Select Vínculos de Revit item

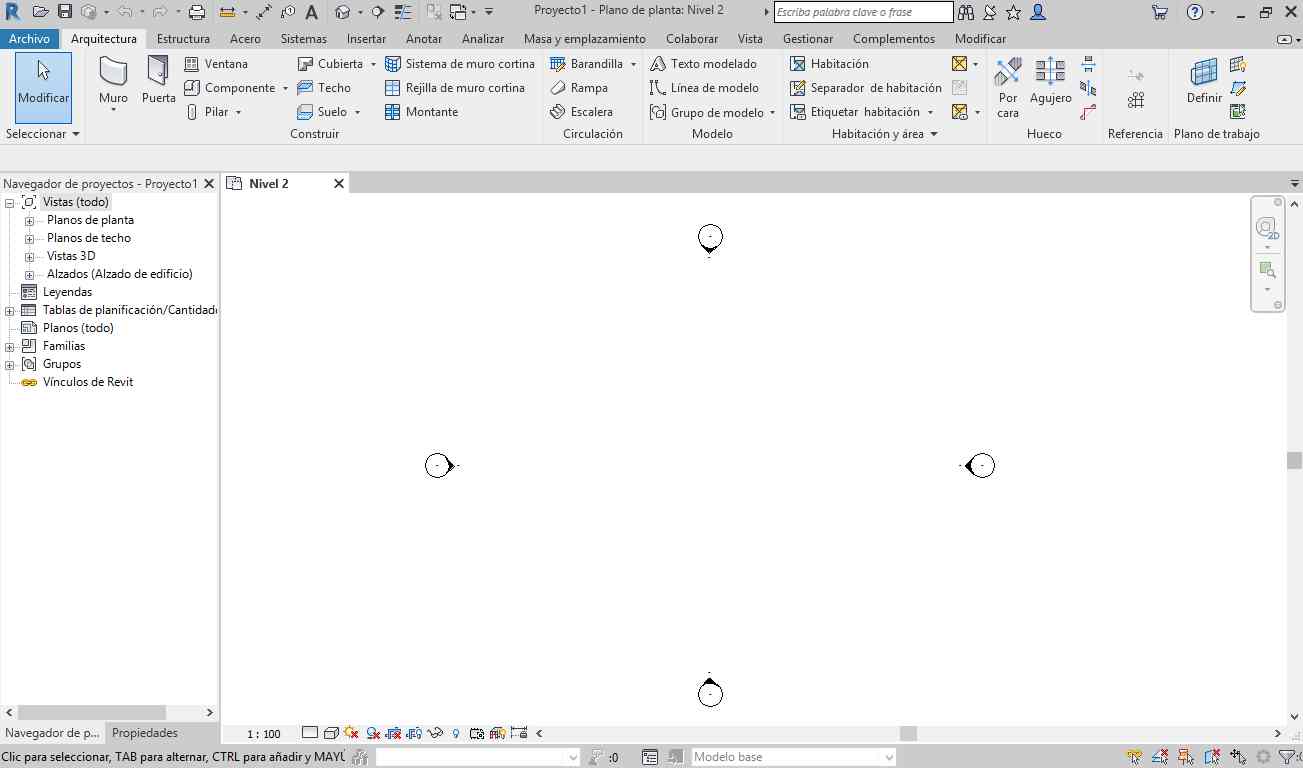pyautogui.click(x=88, y=382)
